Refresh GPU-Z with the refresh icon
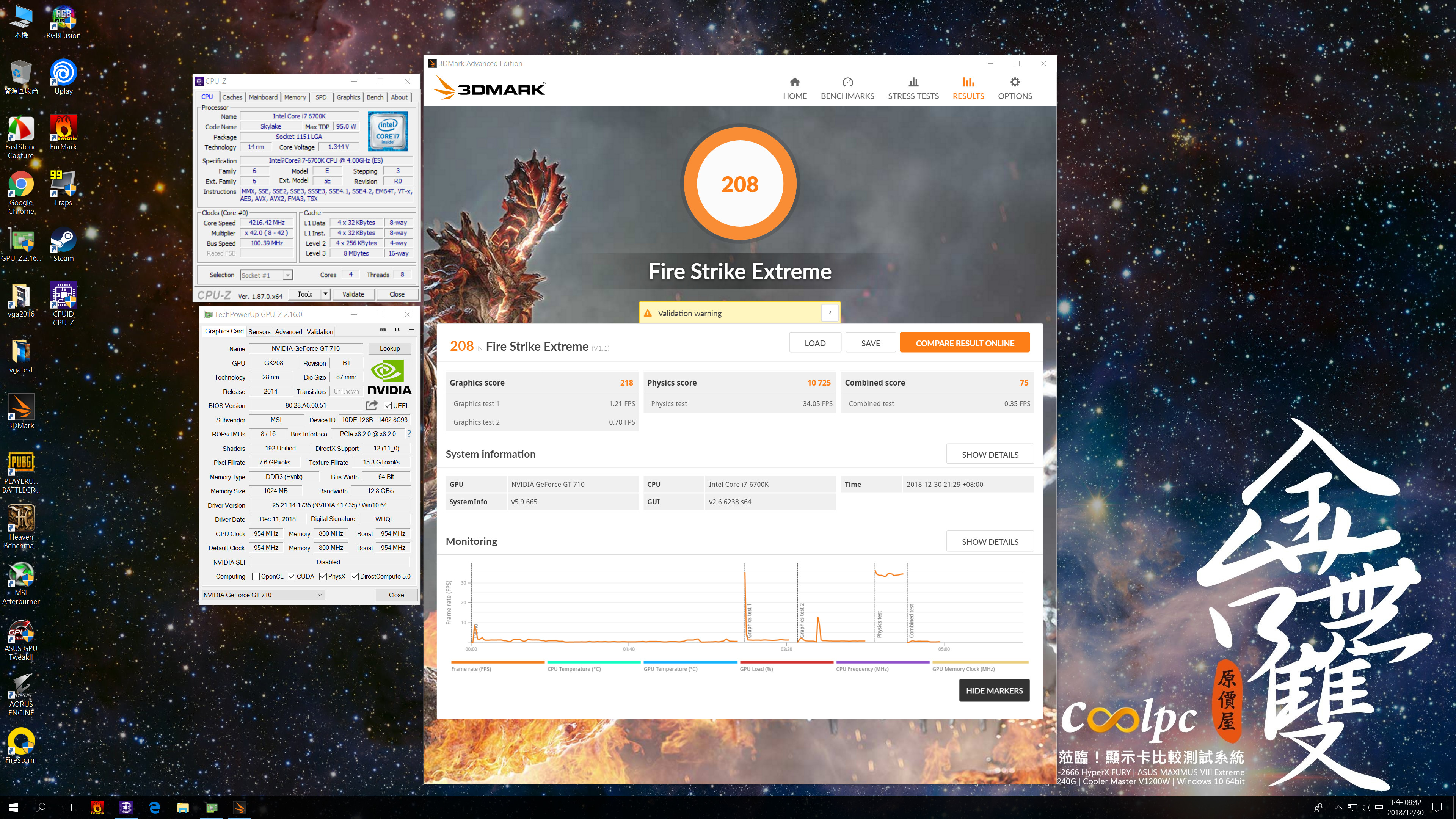 click(397, 329)
